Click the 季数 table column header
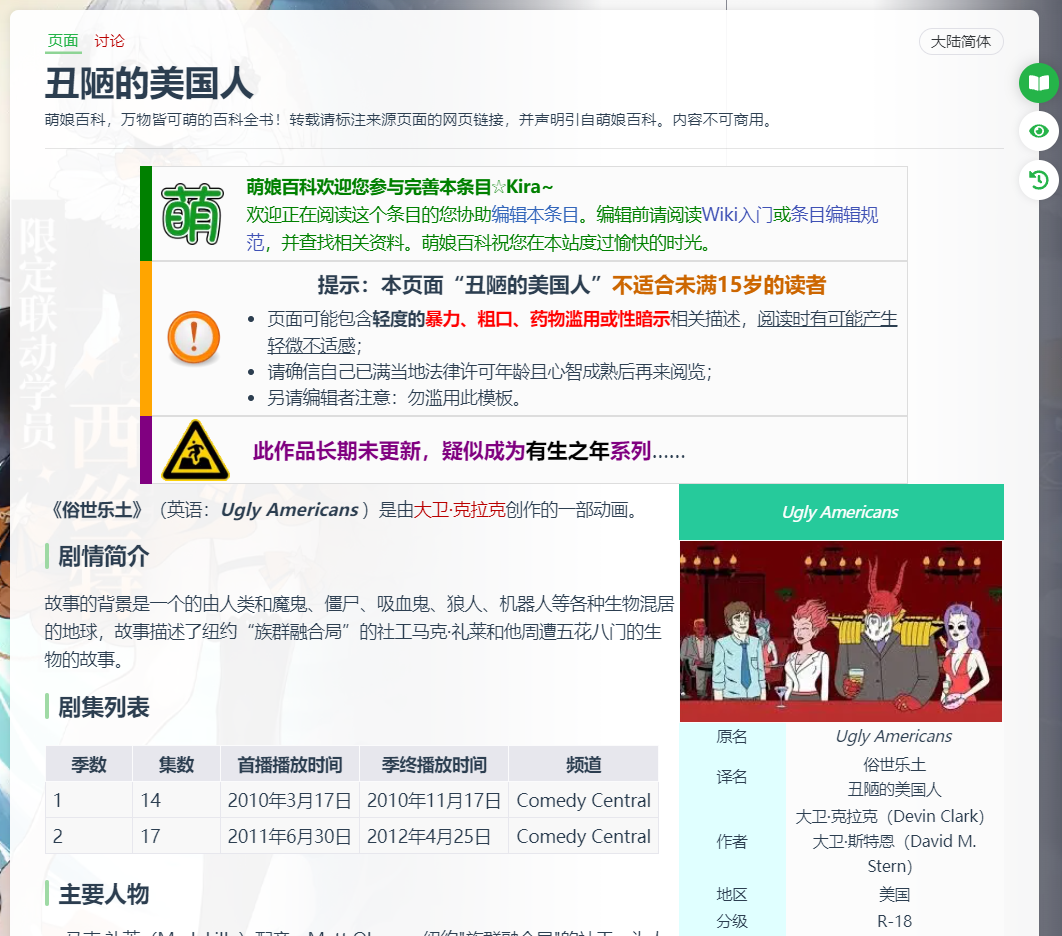The width and height of the screenshot is (1062, 936). click(x=89, y=765)
